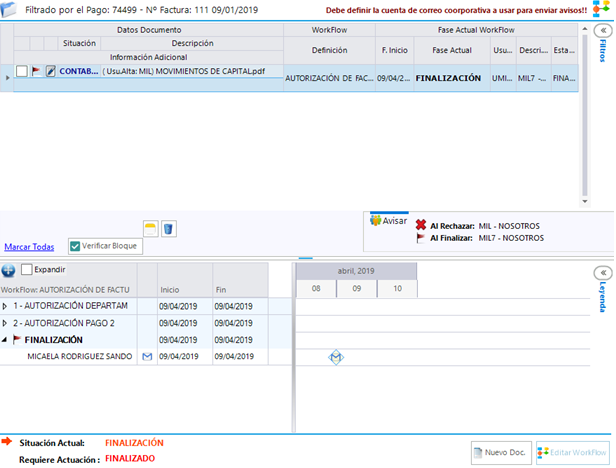Viewport: 616px width, 468px height.
Task: Click the Editar WorkFlow button
Action: click(573, 453)
